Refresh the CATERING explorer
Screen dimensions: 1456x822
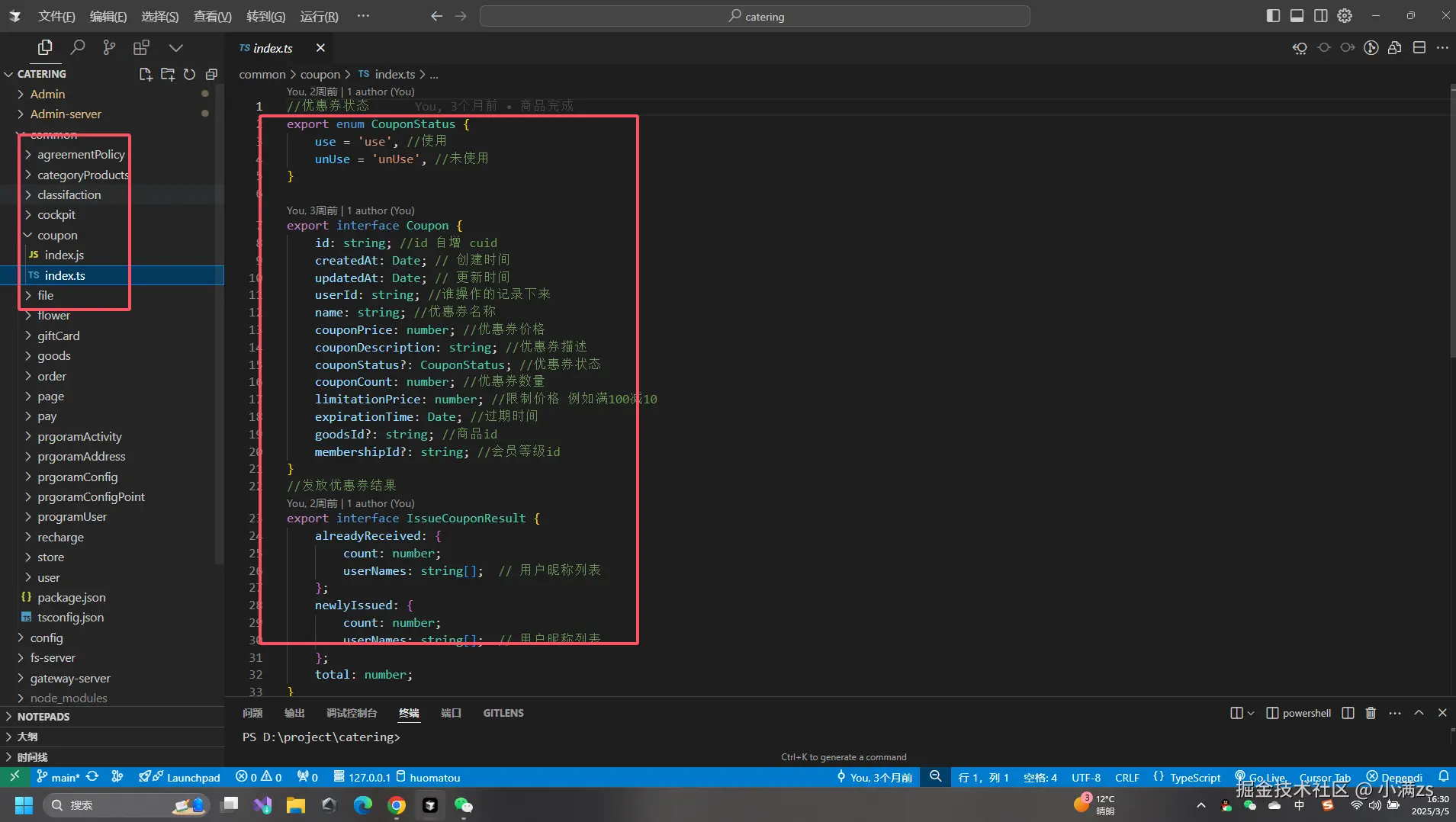pyautogui.click(x=189, y=74)
